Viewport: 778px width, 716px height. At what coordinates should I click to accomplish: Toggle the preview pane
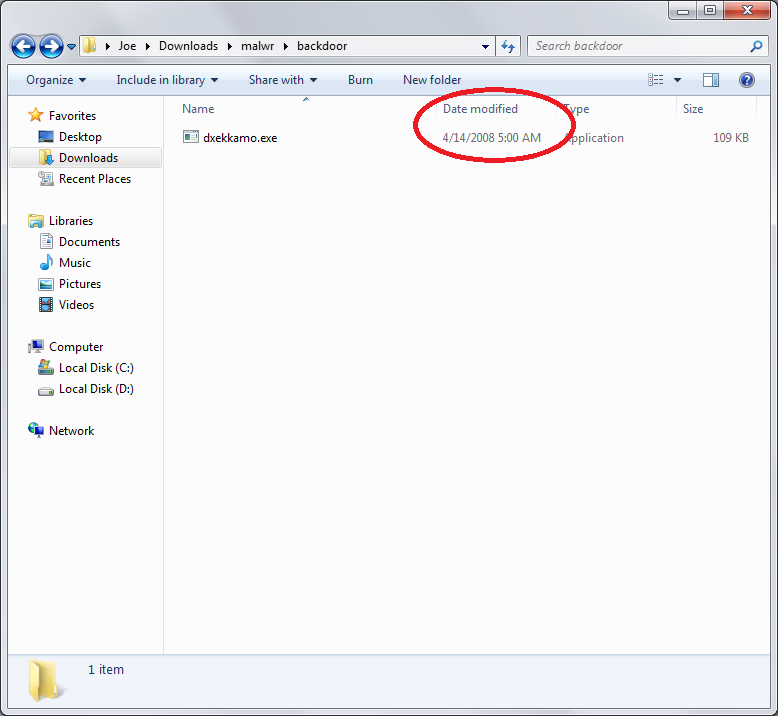click(x=711, y=80)
